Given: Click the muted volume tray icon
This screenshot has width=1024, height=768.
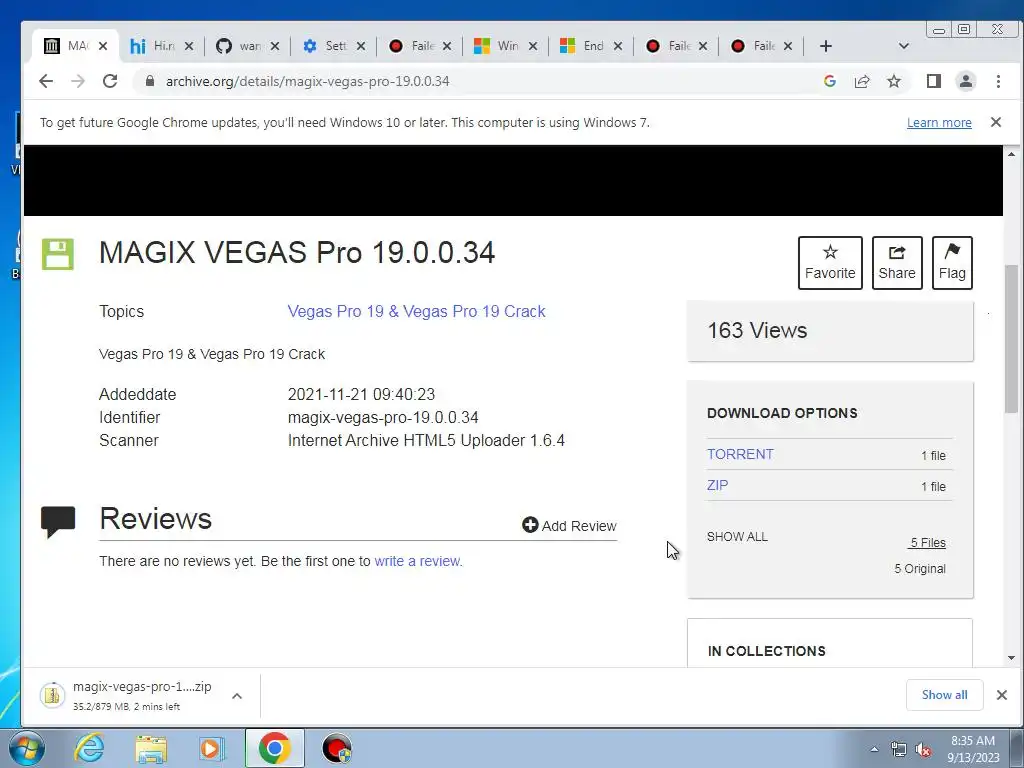Looking at the screenshot, I should 923,750.
